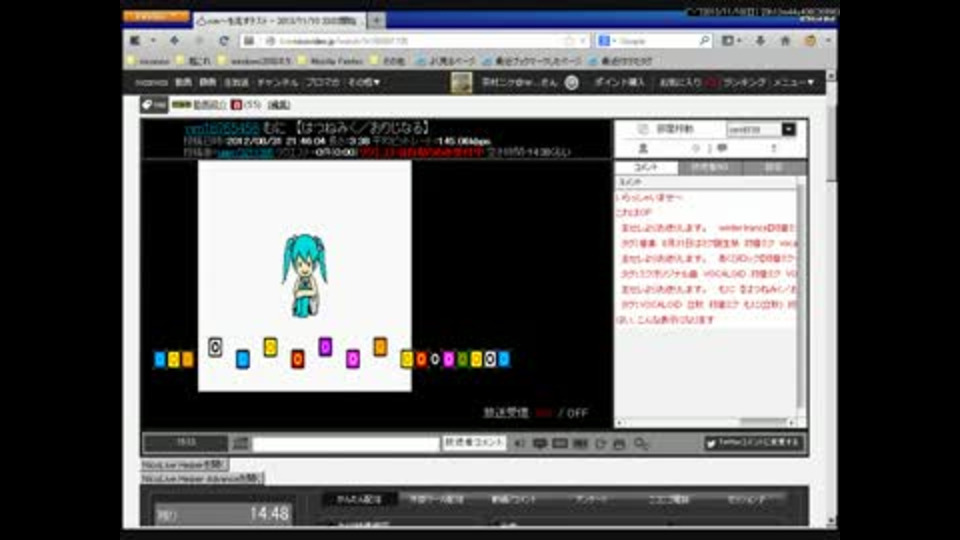This screenshot has height=540, width=960.
Task: Click the red badge next to the tag label
Action: [x=236, y=105]
